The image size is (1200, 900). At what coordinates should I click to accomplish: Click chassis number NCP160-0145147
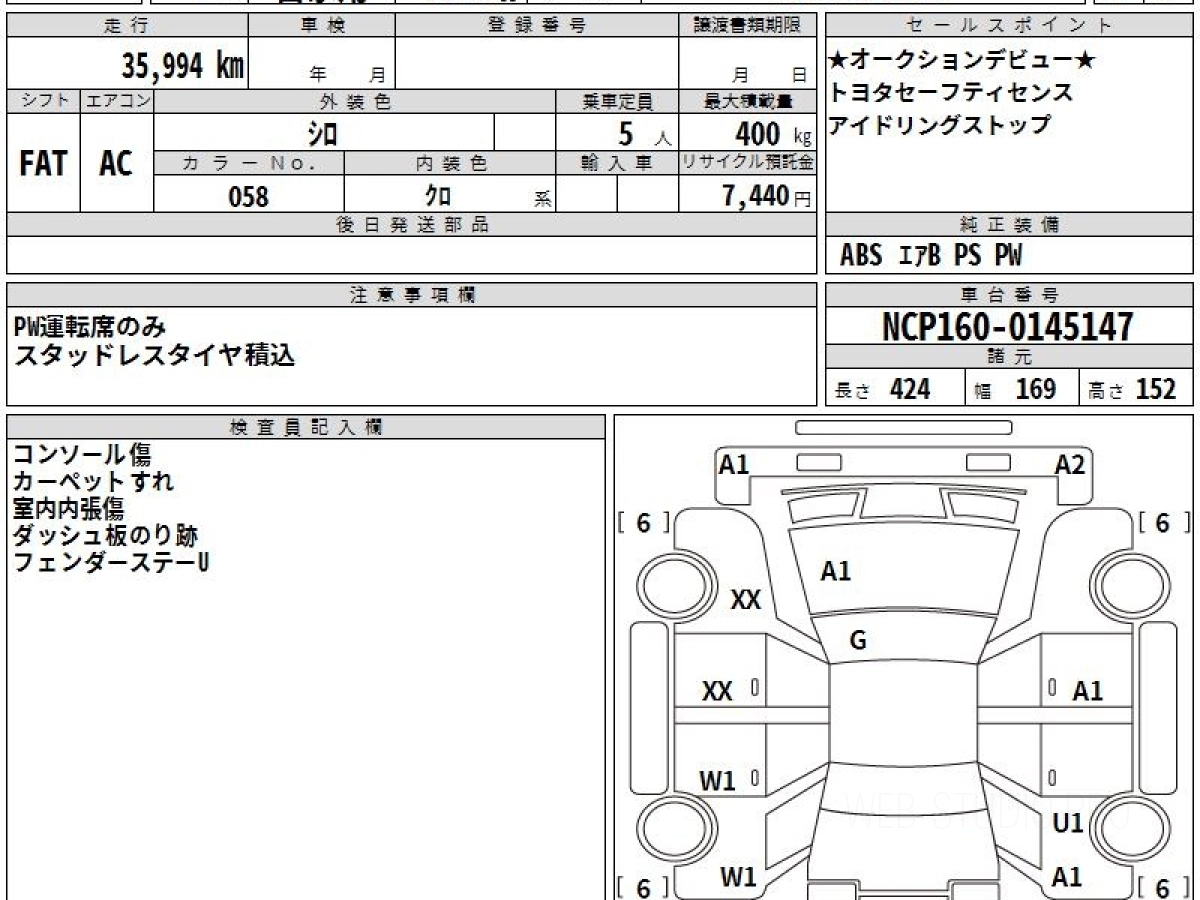point(1008,327)
